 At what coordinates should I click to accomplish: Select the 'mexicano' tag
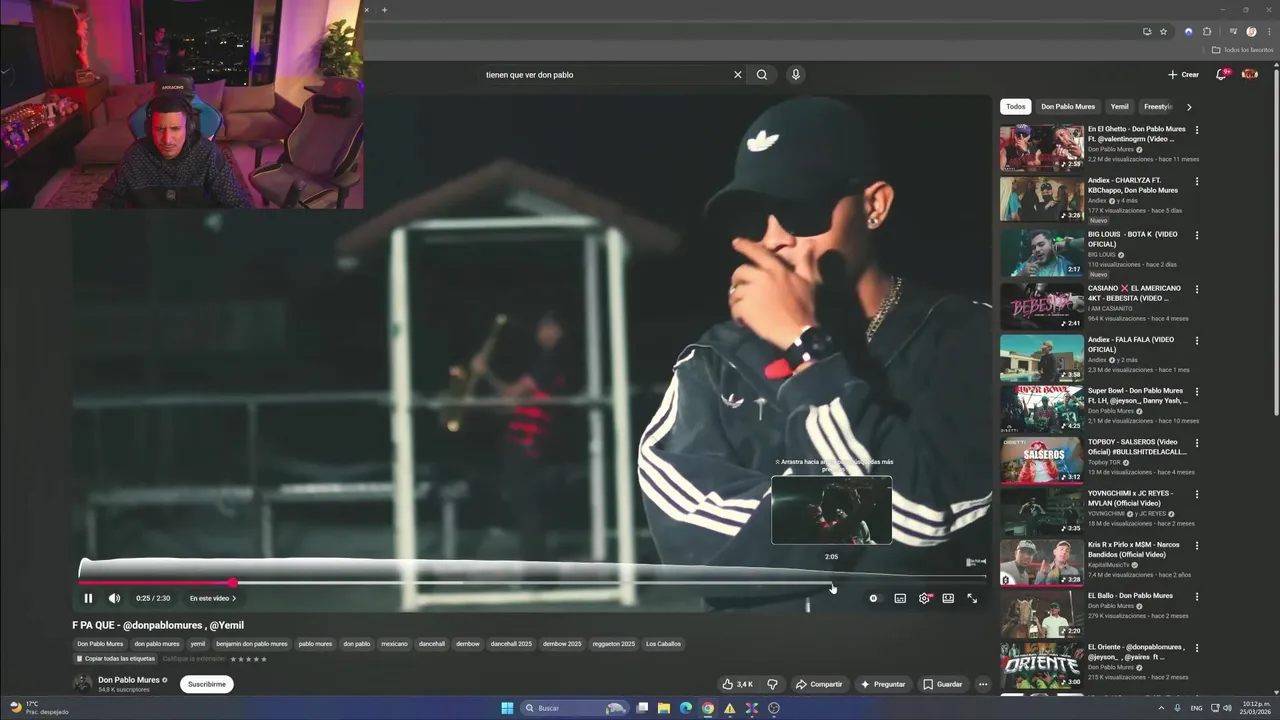[394, 644]
